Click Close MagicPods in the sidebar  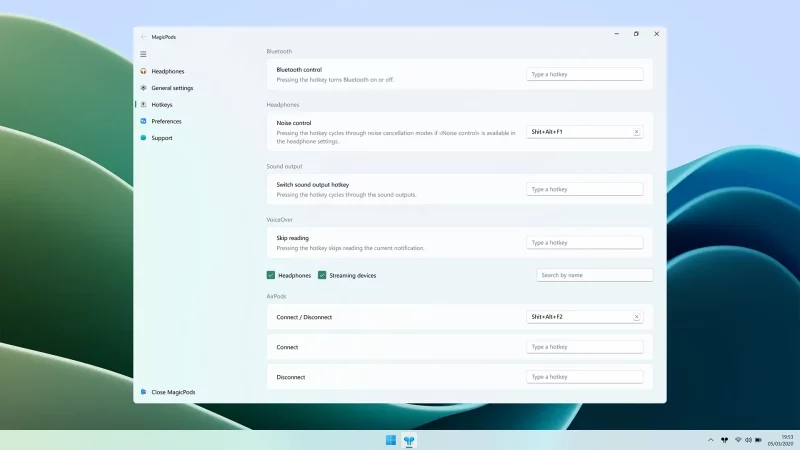click(x=172, y=392)
